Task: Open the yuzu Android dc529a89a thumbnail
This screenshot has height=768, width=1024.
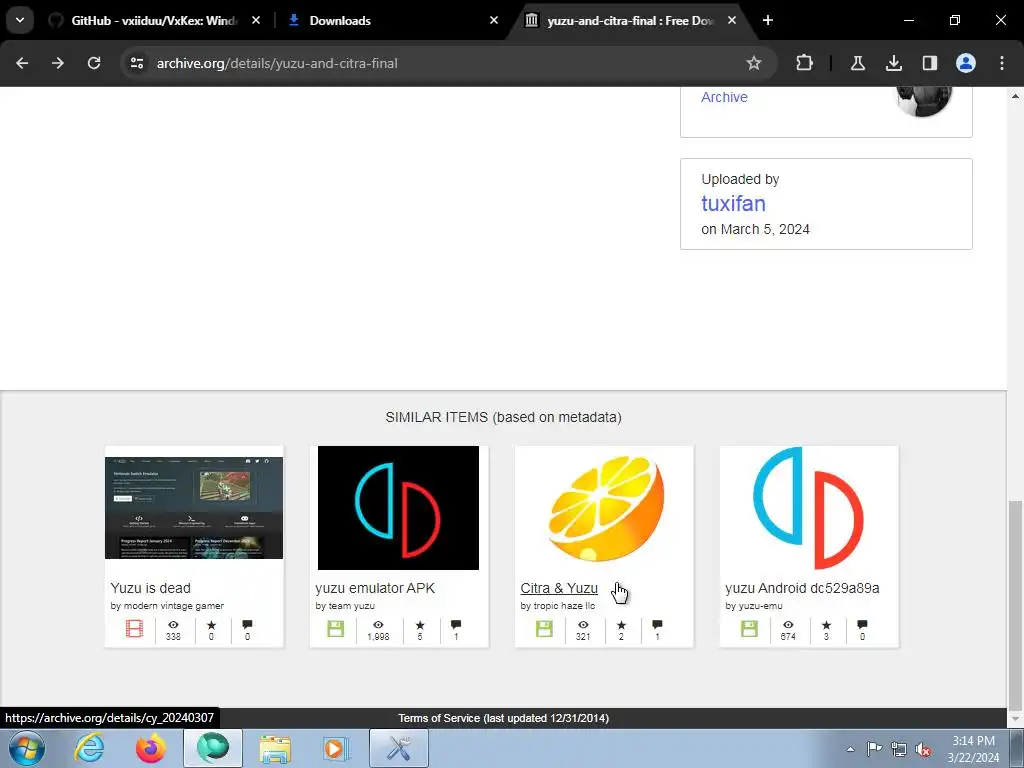Action: (x=808, y=508)
